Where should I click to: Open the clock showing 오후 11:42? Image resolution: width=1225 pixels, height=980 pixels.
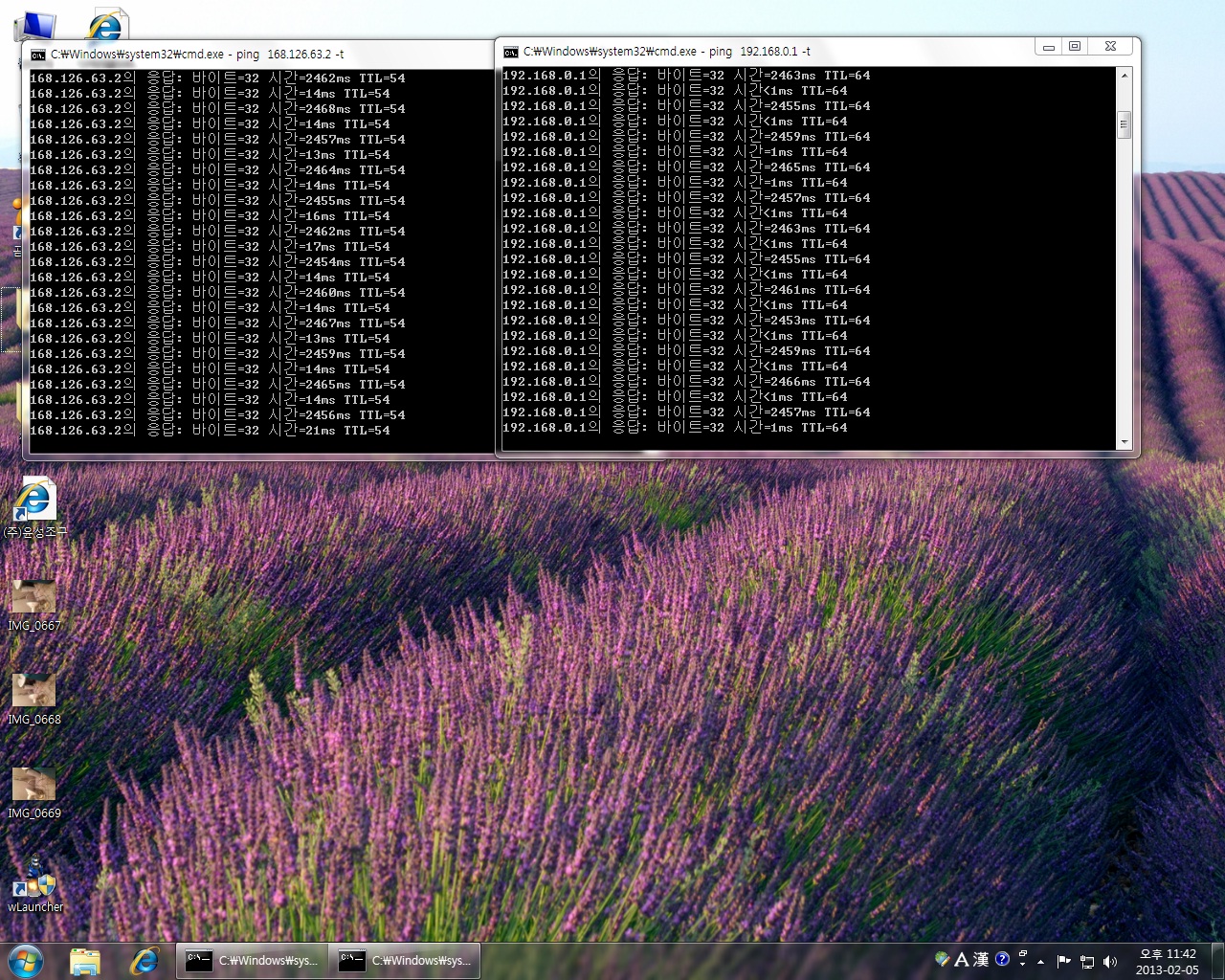point(1168,962)
